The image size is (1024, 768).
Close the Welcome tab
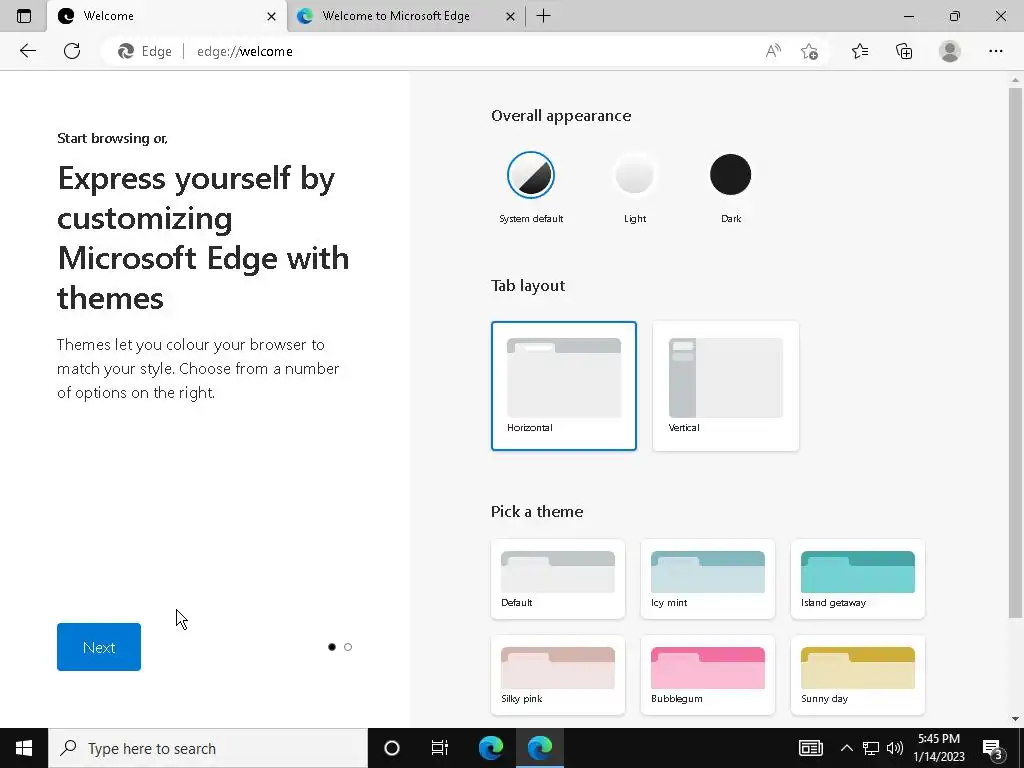pos(271,16)
